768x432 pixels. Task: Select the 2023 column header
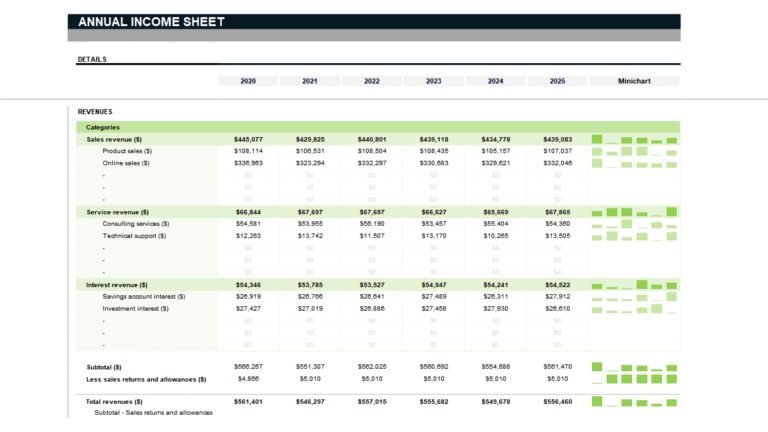433,81
